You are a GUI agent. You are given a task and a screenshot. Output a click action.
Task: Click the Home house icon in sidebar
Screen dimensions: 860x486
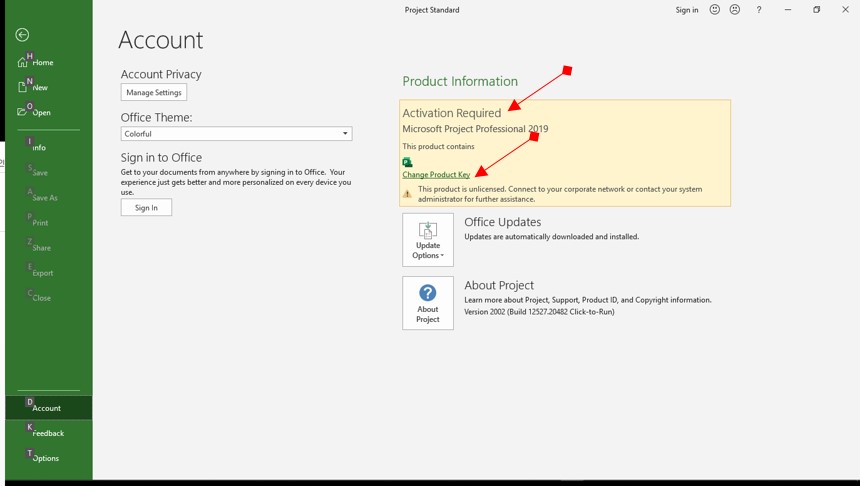point(22,63)
